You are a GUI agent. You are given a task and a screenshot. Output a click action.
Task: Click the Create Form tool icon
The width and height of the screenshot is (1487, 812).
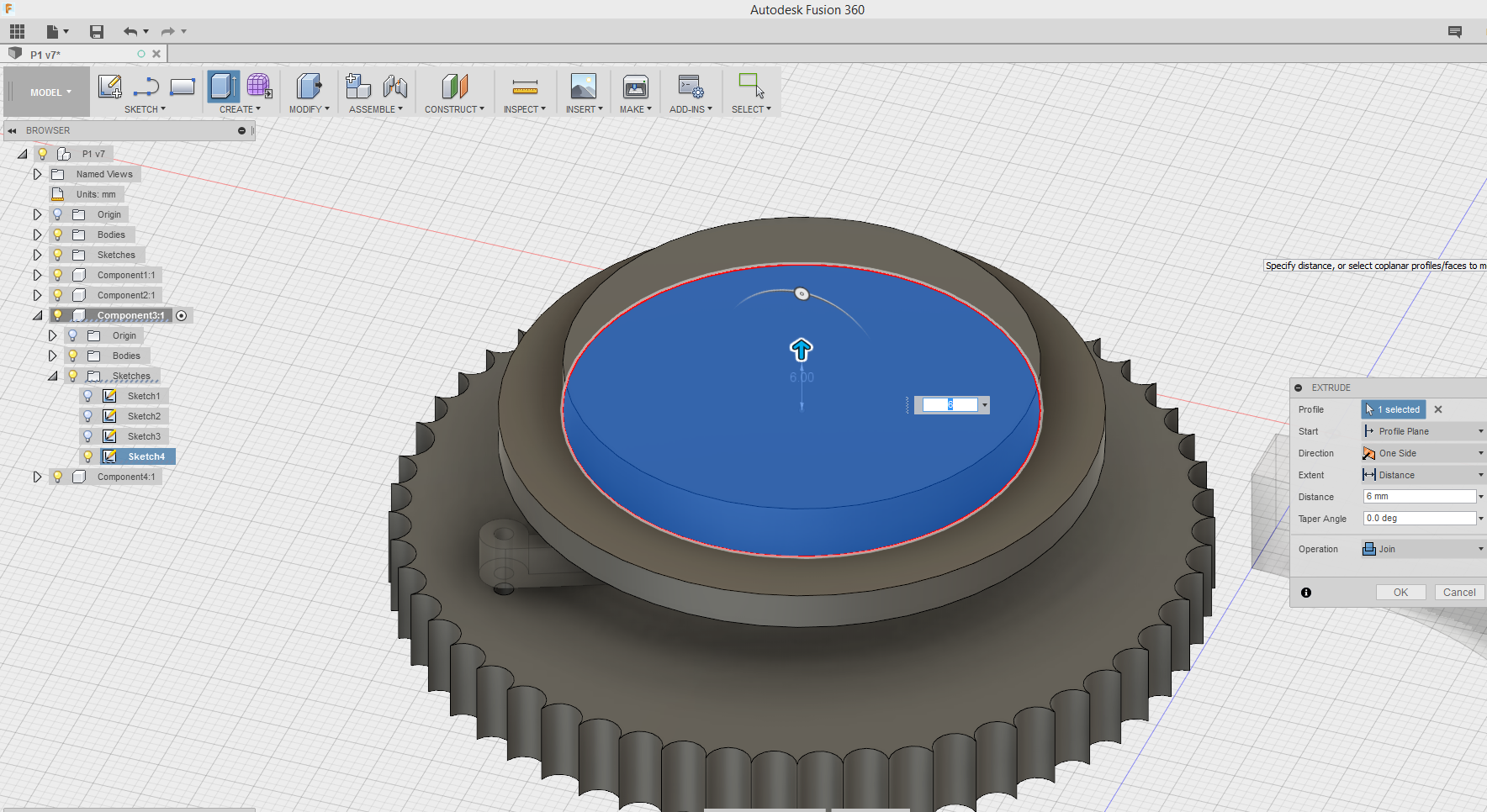pos(259,86)
